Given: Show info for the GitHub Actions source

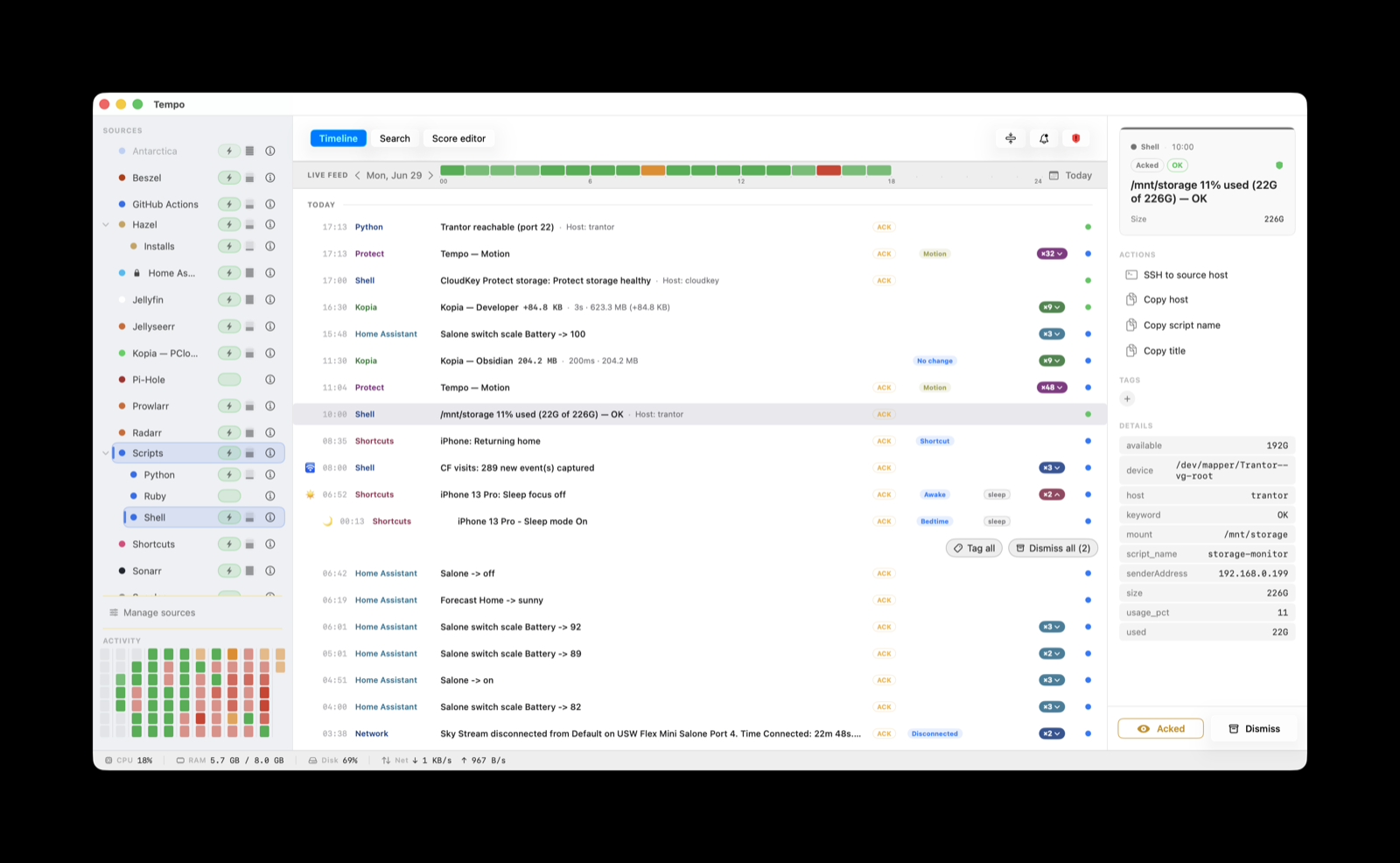Looking at the screenshot, I should coord(270,204).
